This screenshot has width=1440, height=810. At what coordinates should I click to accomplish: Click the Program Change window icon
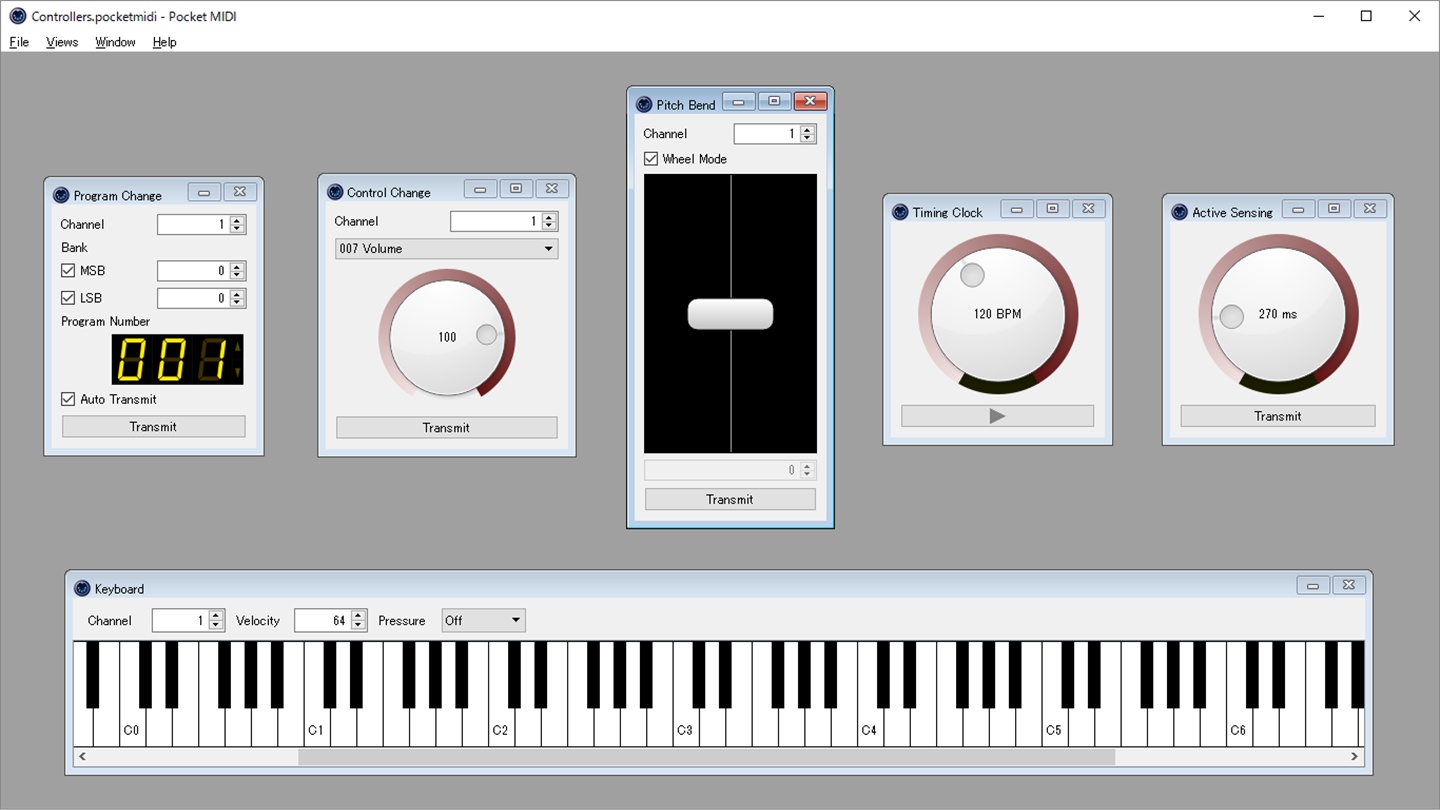(x=61, y=195)
